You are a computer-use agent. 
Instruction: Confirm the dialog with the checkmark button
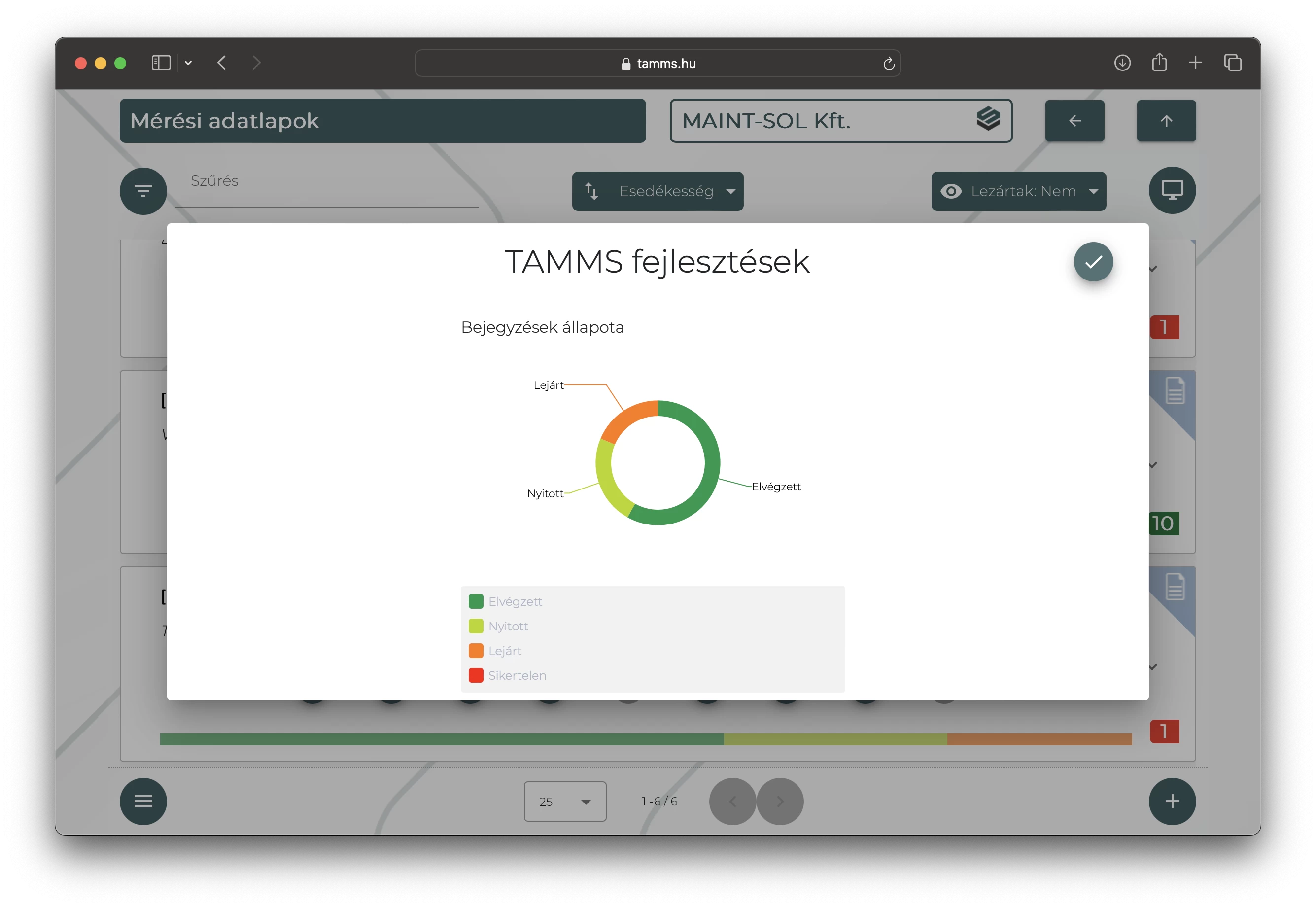pyautogui.click(x=1093, y=262)
